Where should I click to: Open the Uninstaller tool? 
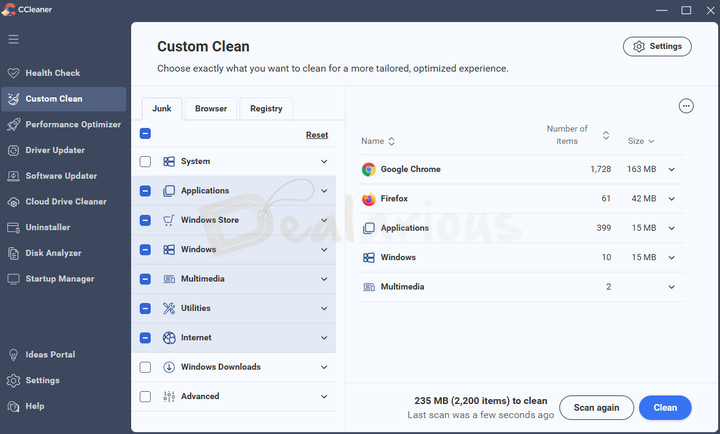(47, 227)
